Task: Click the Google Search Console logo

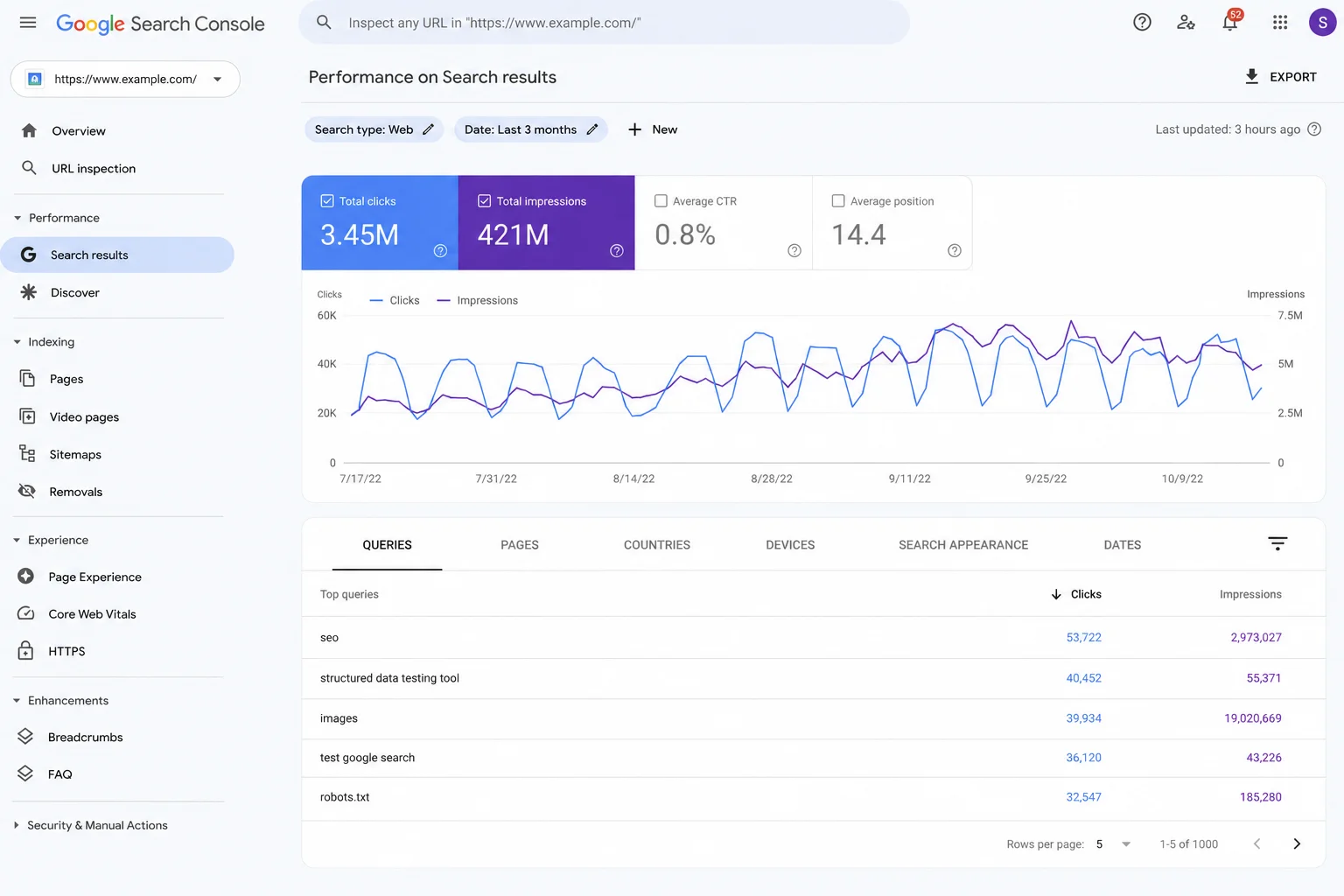Action: [160, 24]
